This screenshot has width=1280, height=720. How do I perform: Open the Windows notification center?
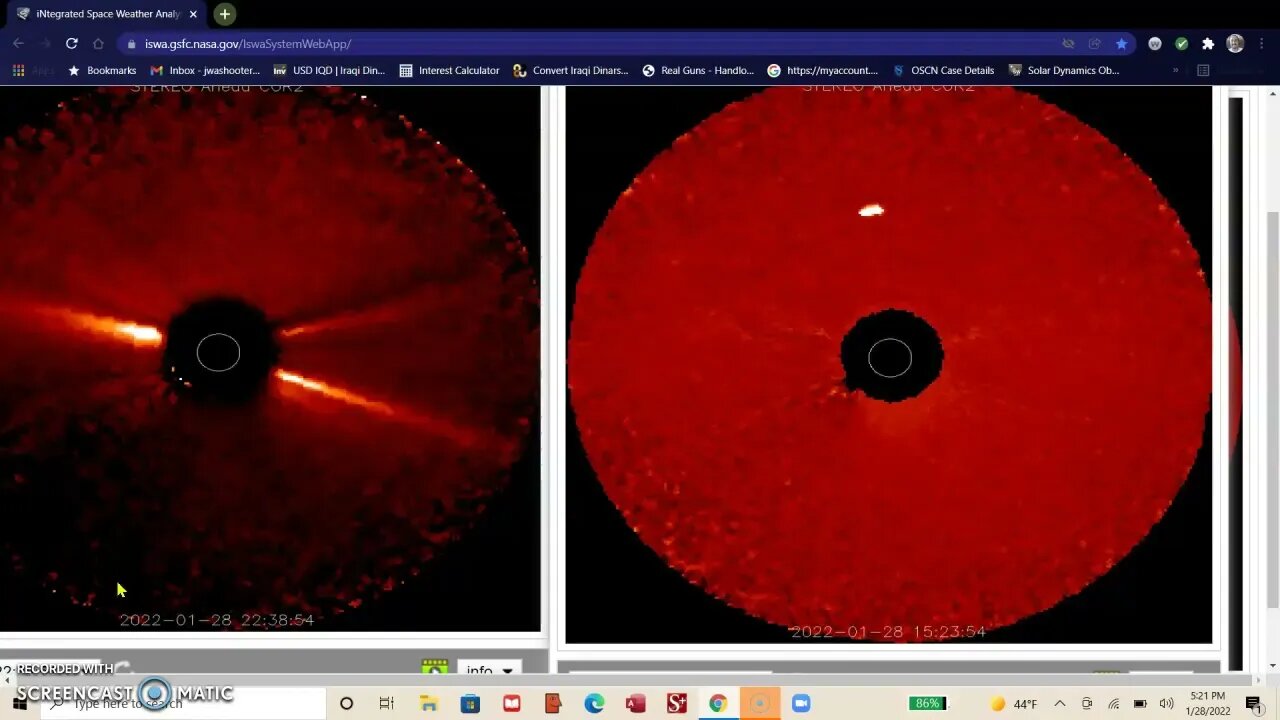coord(1253,704)
